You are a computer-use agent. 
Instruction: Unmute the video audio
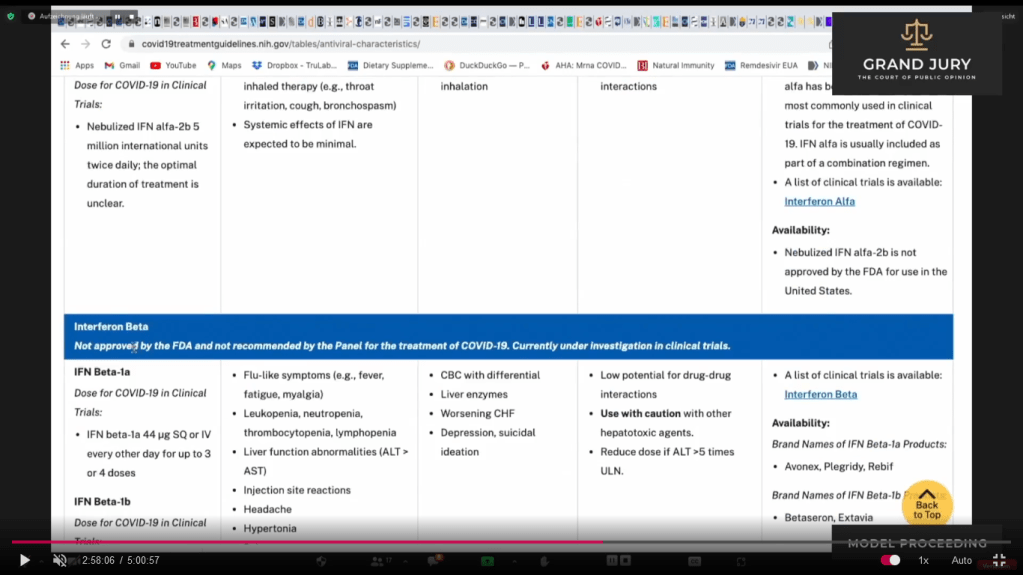click(x=59, y=561)
